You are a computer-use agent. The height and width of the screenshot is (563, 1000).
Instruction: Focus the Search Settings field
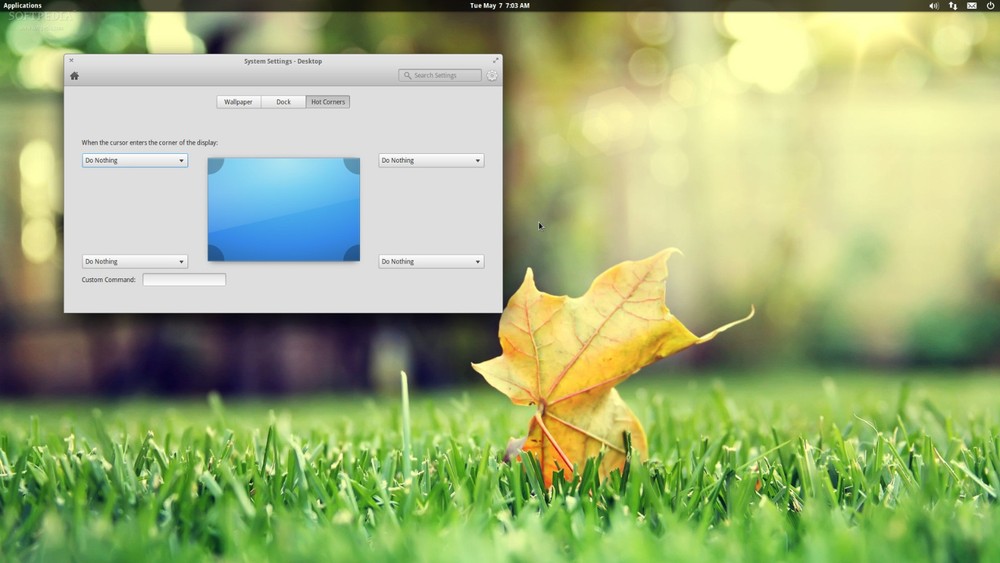[440, 75]
